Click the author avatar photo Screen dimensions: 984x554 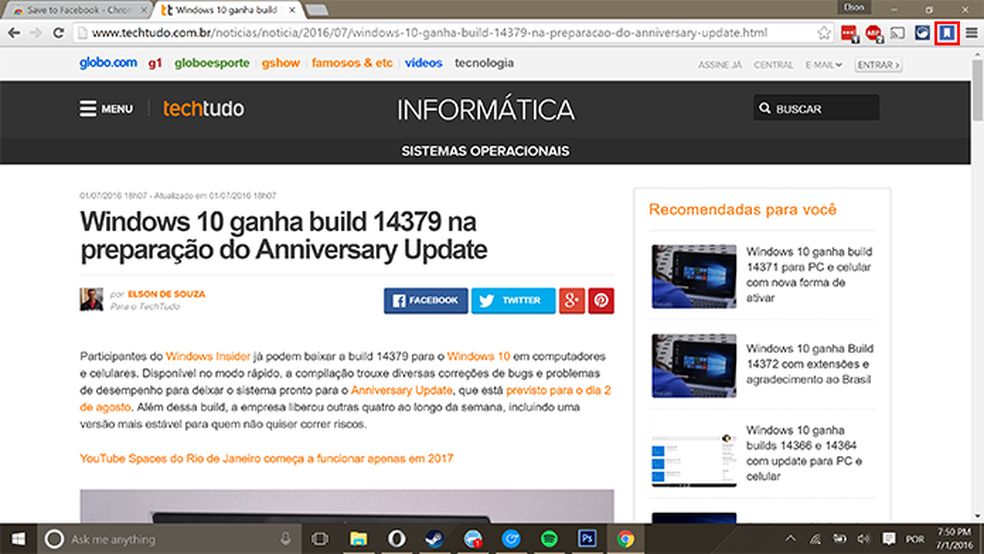click(x=91, y=299)
